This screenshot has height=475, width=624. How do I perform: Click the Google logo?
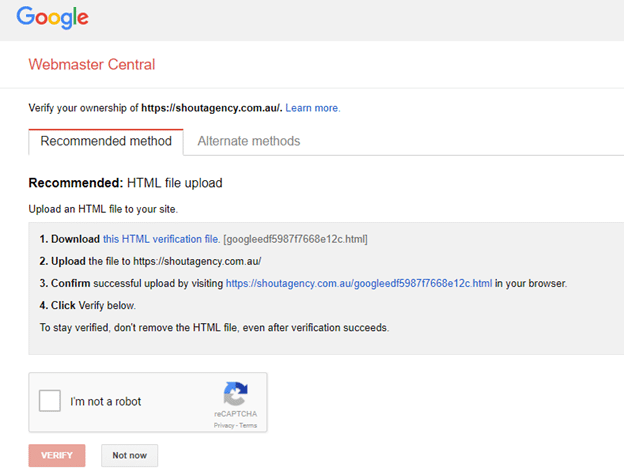(x=52, y=18)
